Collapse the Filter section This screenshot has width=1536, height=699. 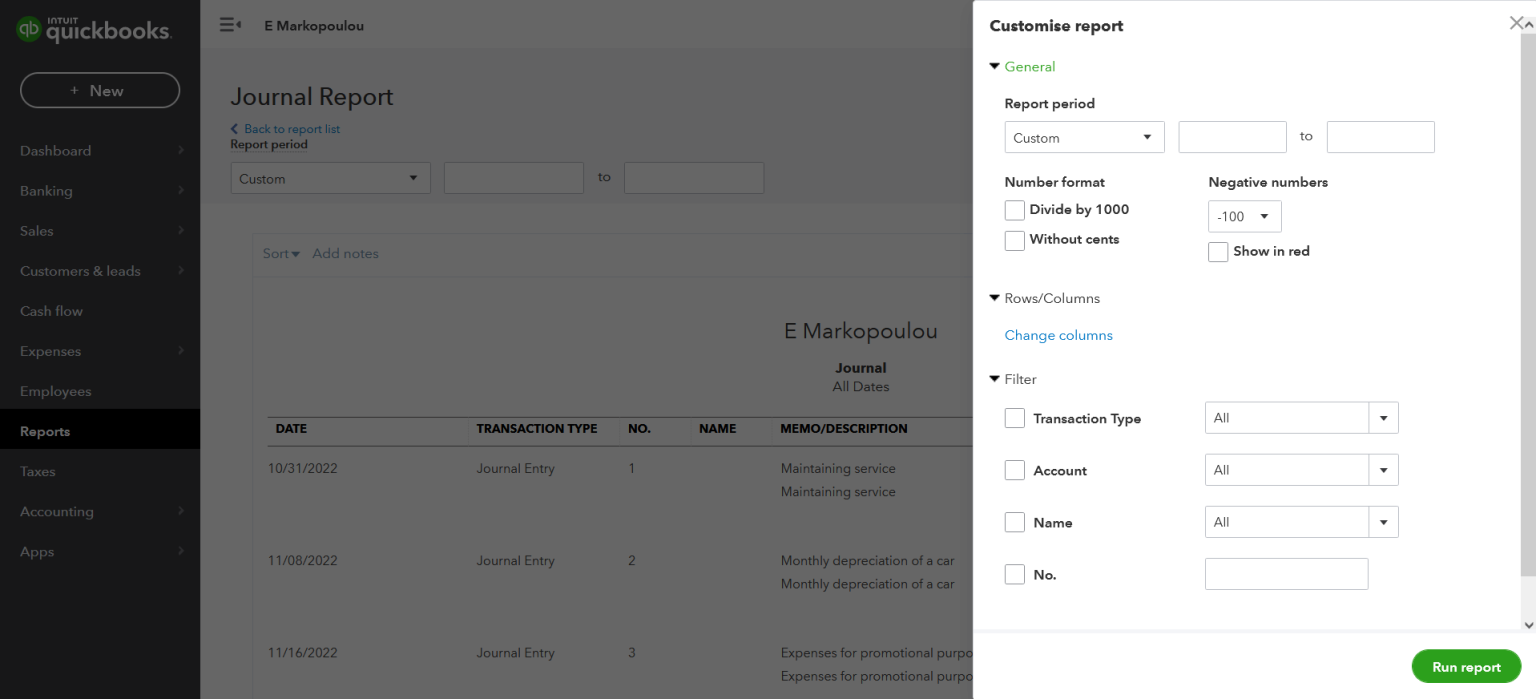[x=995, y=379]
